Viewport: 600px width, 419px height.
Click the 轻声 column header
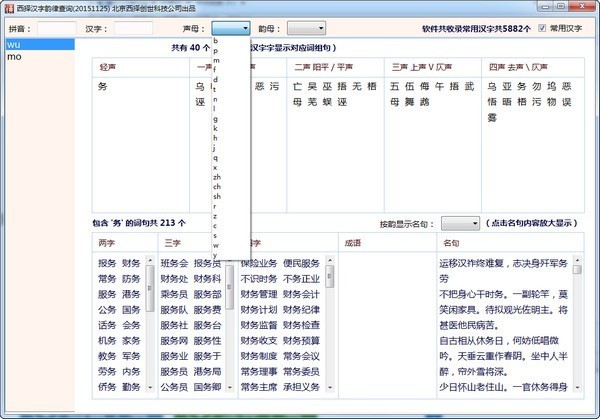coord(141,67)
